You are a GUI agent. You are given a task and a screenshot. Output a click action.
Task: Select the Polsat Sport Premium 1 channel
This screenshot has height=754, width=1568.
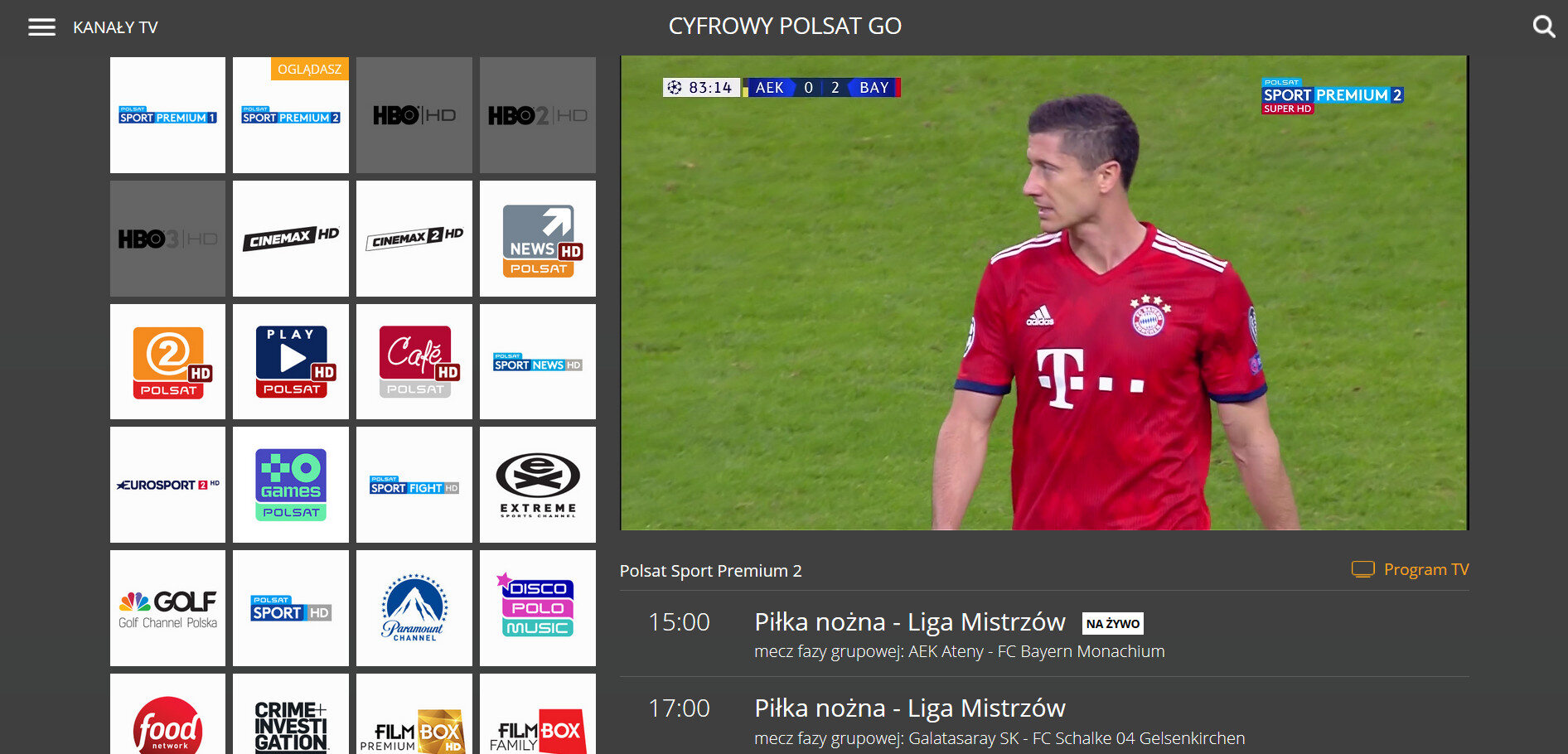pyautogui.click(x=167, y=115)
